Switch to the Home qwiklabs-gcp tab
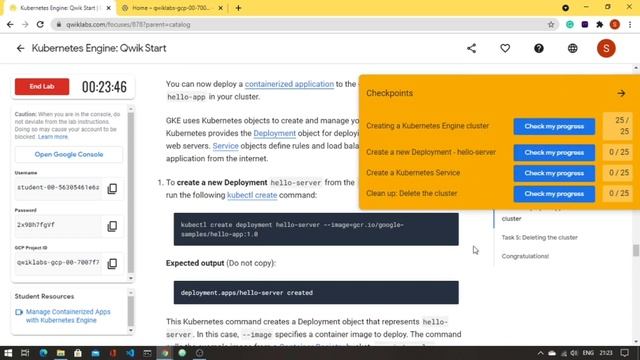This screenshot has width=640, height=360. 171,8
